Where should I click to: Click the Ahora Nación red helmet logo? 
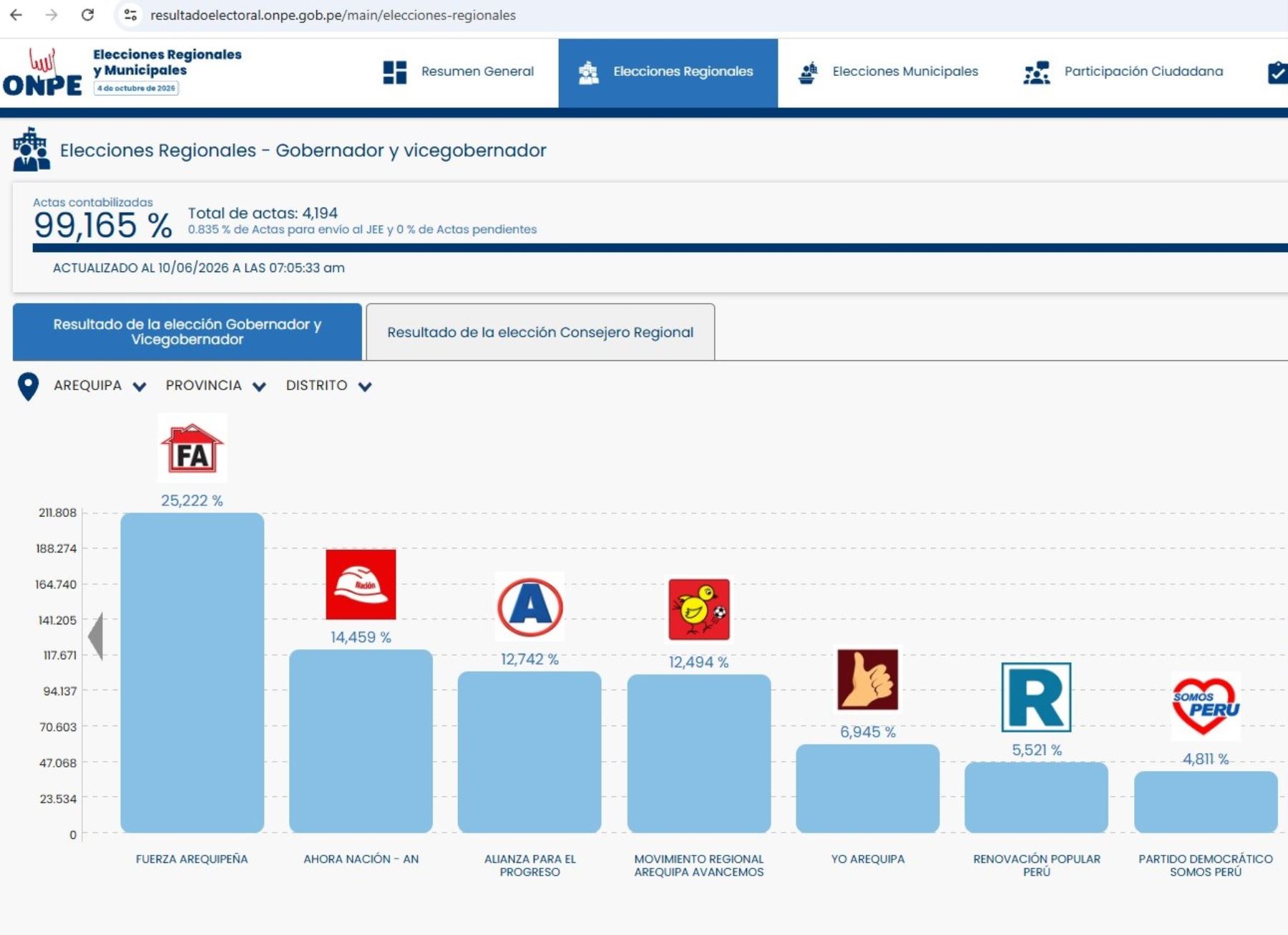pyautogui.click(x=361, y=584)
